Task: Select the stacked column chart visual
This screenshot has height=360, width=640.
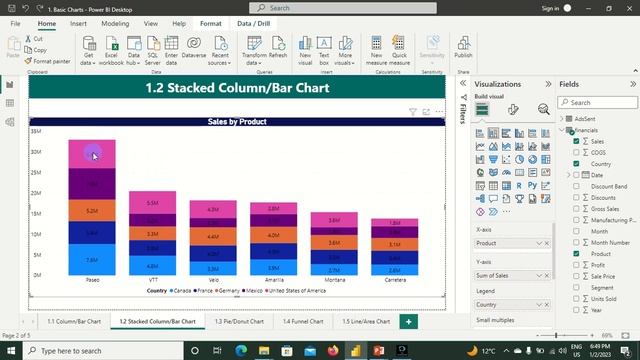Action: [493, 133]
